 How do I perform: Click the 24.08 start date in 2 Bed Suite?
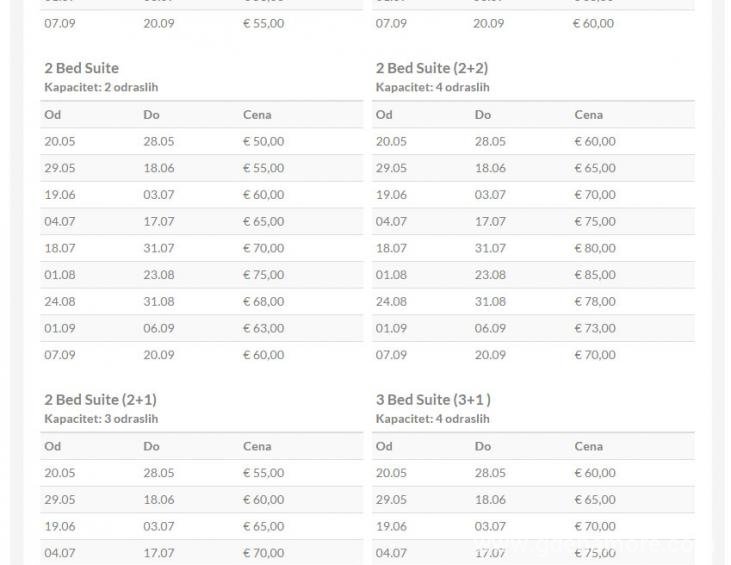coord(60,302)
